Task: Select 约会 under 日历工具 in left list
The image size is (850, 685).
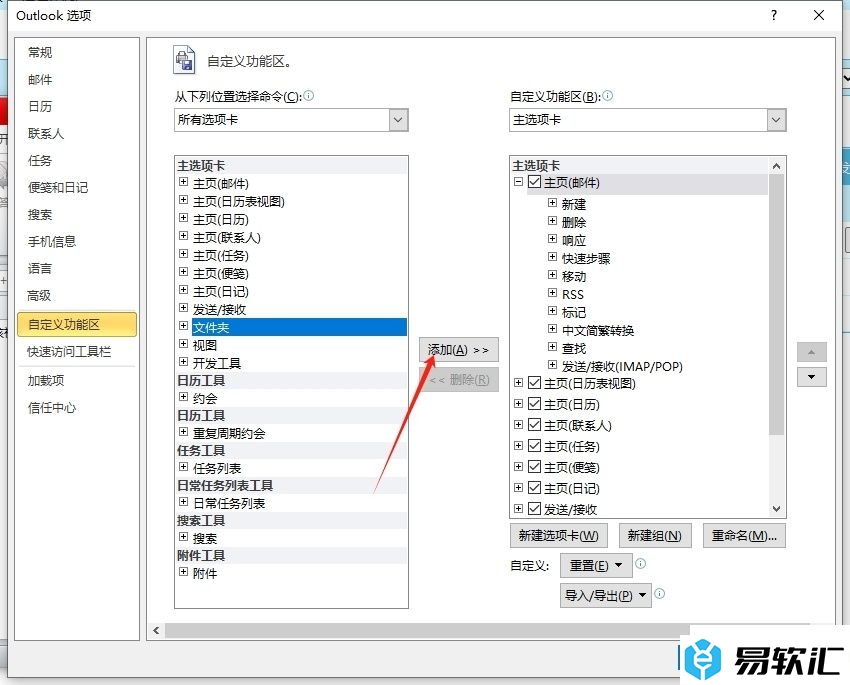Action: (205, 398)
